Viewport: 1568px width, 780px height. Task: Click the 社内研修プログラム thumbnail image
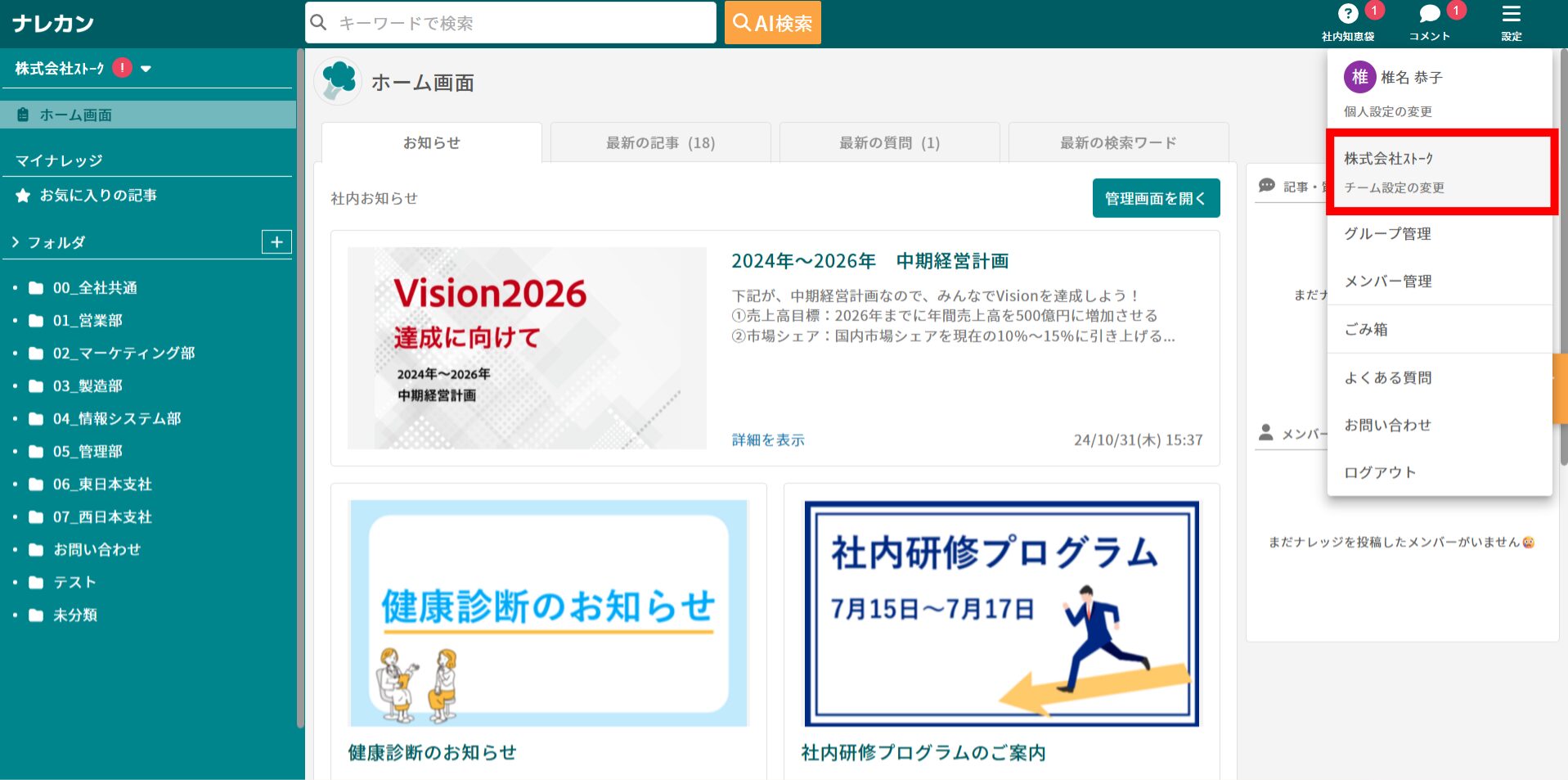[1002, 613]
